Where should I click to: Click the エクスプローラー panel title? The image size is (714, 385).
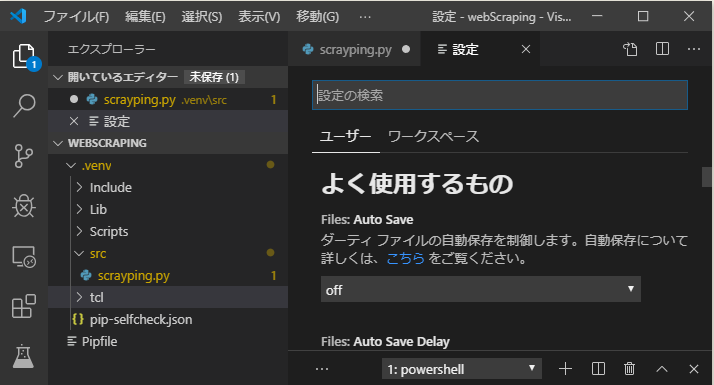(111, 49)
